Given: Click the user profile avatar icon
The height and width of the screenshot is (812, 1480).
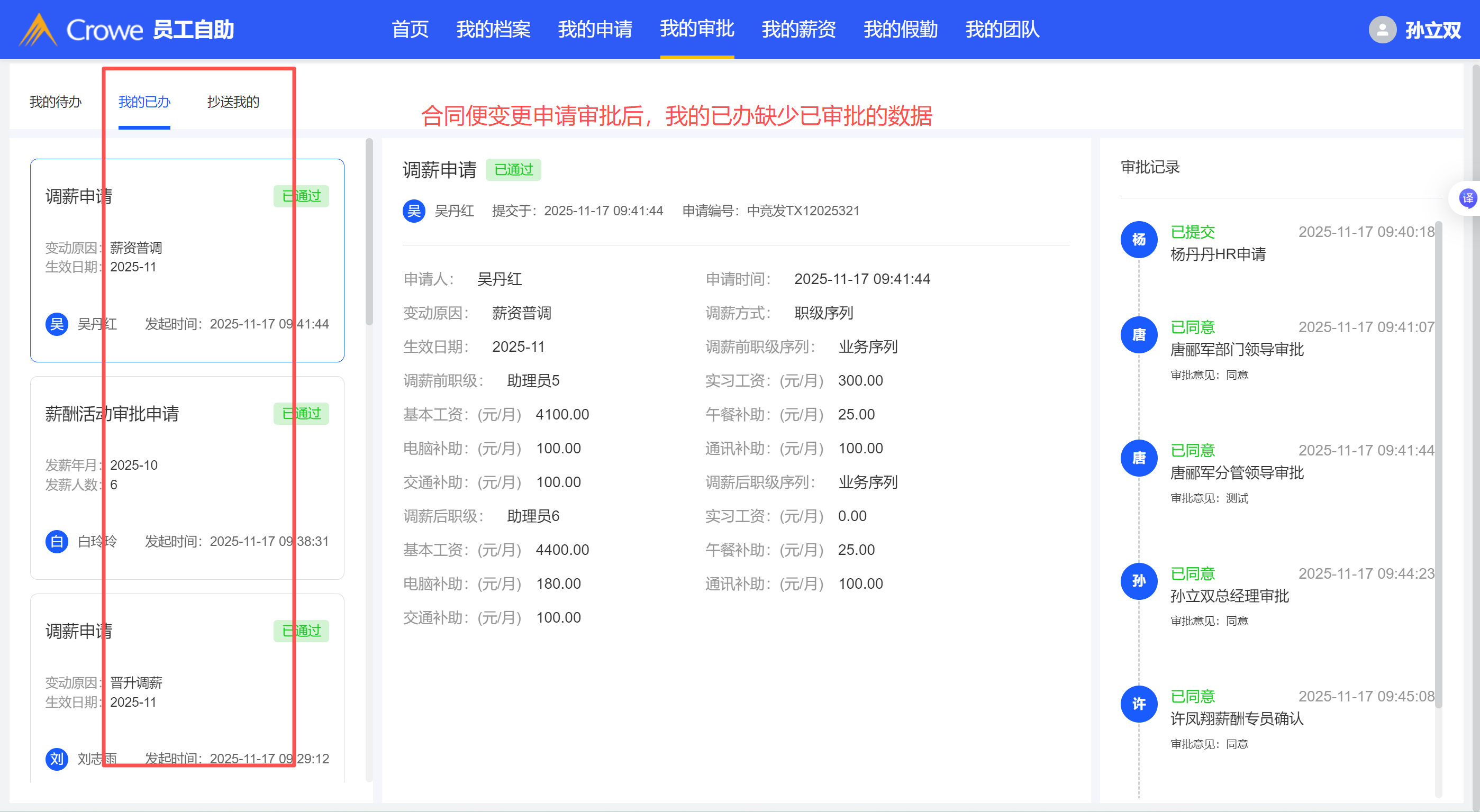Looking at the screenshot, I should click(x=1382, y=29).
